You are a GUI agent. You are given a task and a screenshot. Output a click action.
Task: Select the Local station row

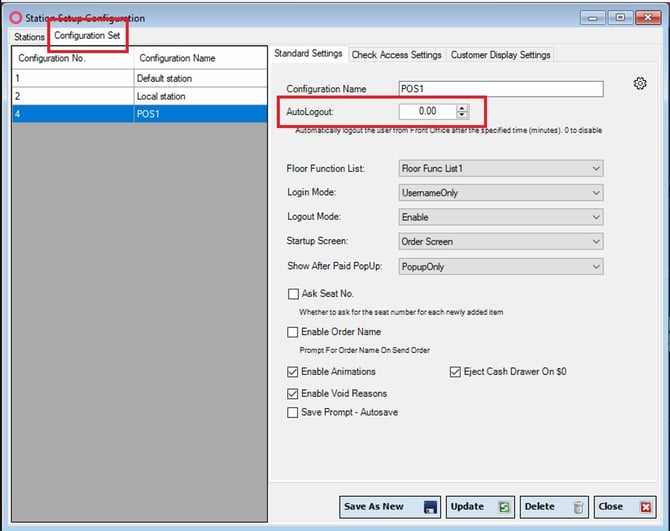139,96
